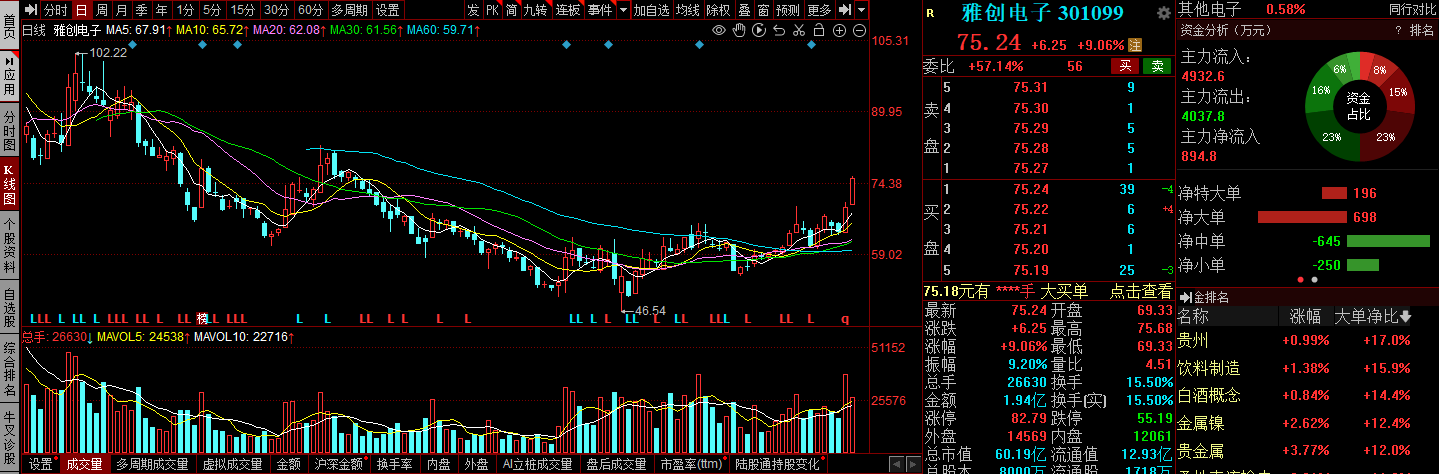Toggle 均线 moving averages display
This screenshot has width=1439, height=474.
(687, 10)
